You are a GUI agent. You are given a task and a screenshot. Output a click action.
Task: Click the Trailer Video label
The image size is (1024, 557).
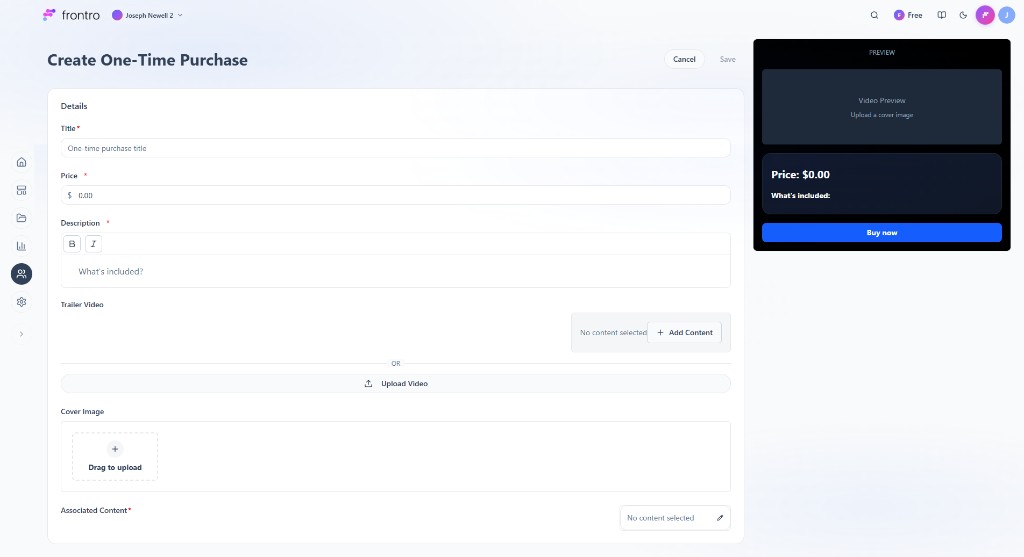pos(82,304)
